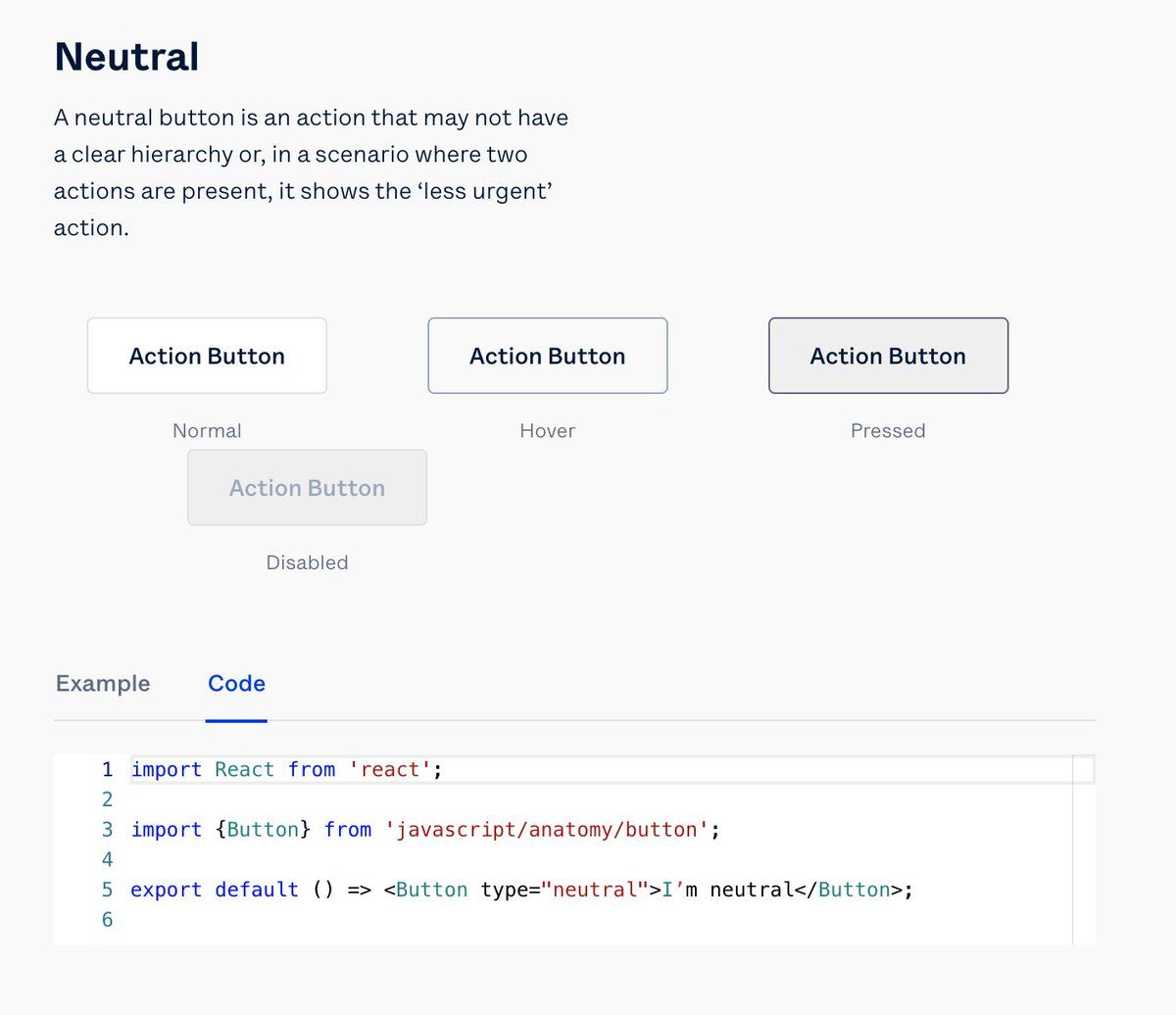Viewport: 1176px width, 1015px height.
Task: Click the 'Pressed' caption label
Action: 888,431
